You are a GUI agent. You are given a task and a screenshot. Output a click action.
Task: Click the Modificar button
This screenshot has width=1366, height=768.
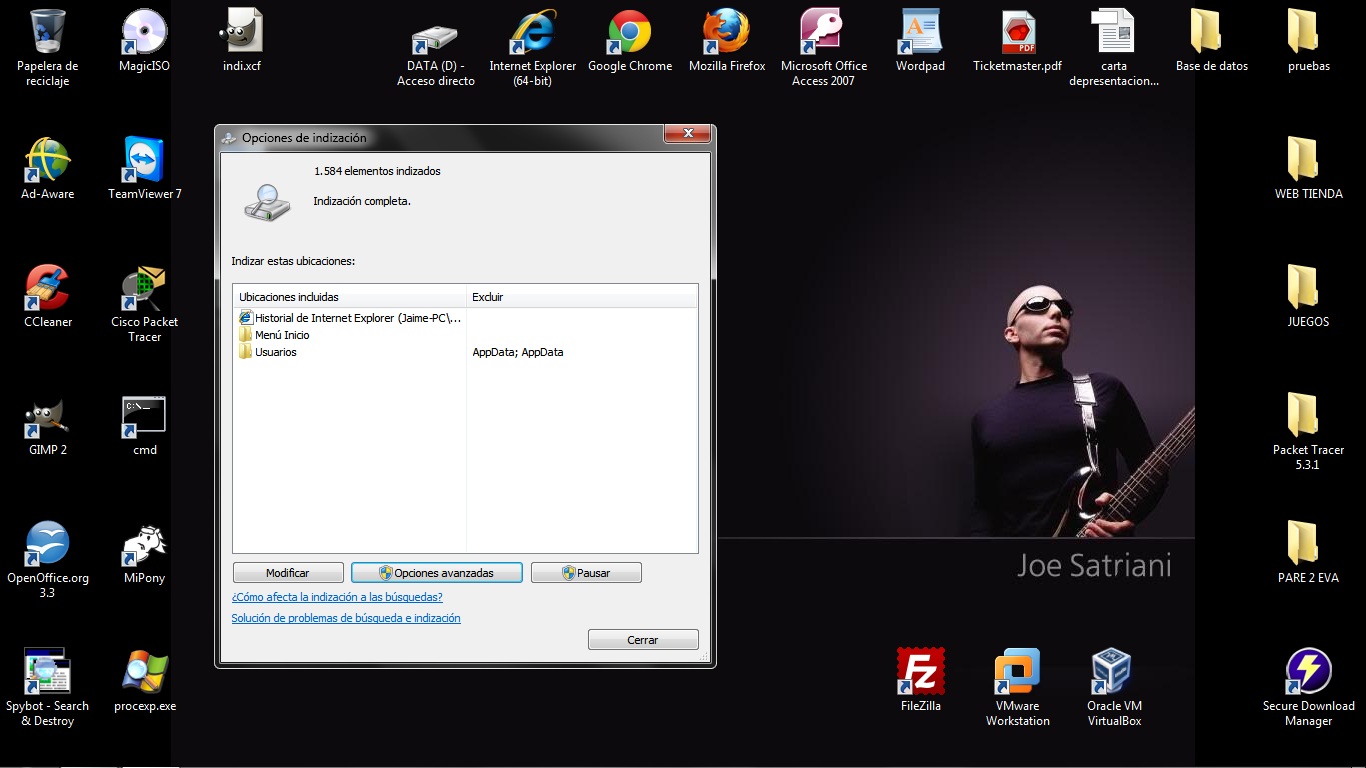tap(288, 573)
